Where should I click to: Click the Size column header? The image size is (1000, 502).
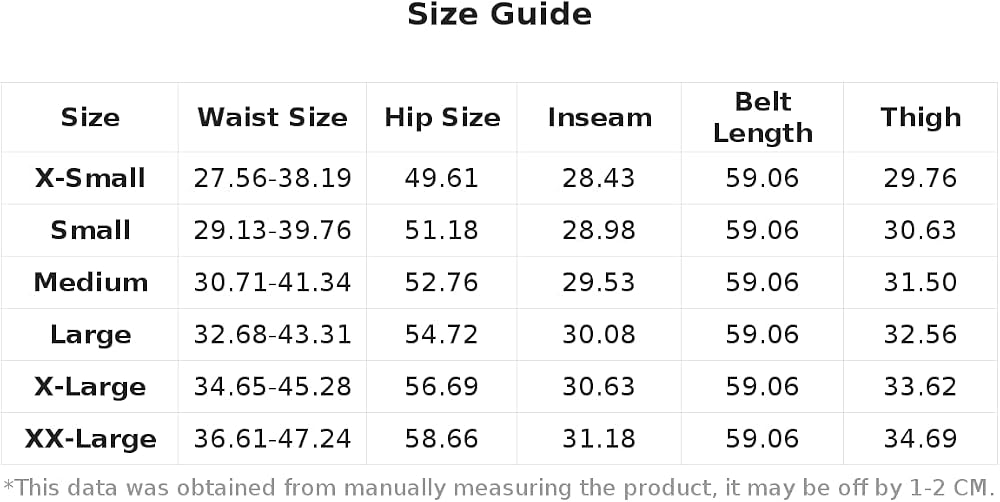point(90,117)
